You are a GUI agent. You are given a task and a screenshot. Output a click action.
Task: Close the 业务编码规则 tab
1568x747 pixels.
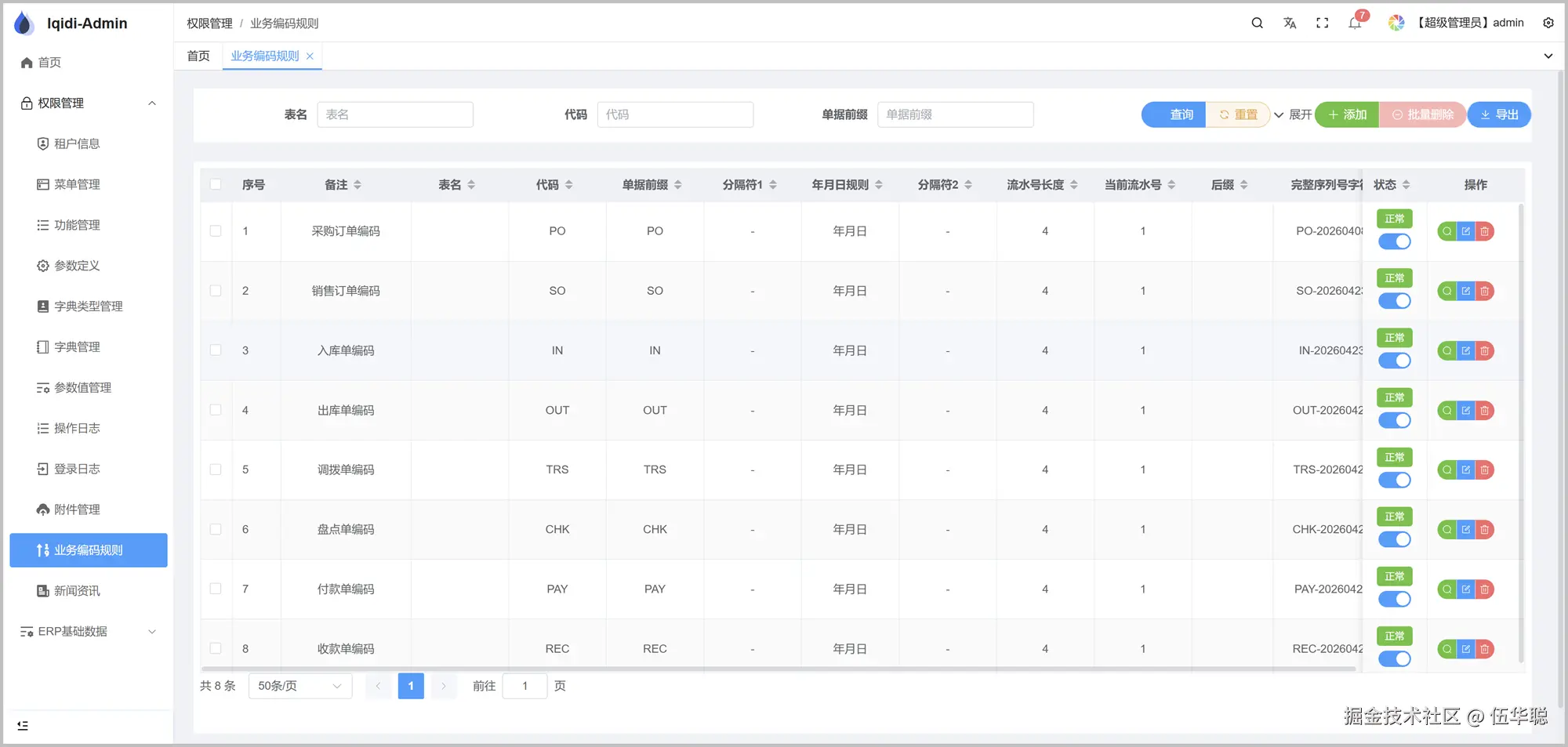coord(310,56)
